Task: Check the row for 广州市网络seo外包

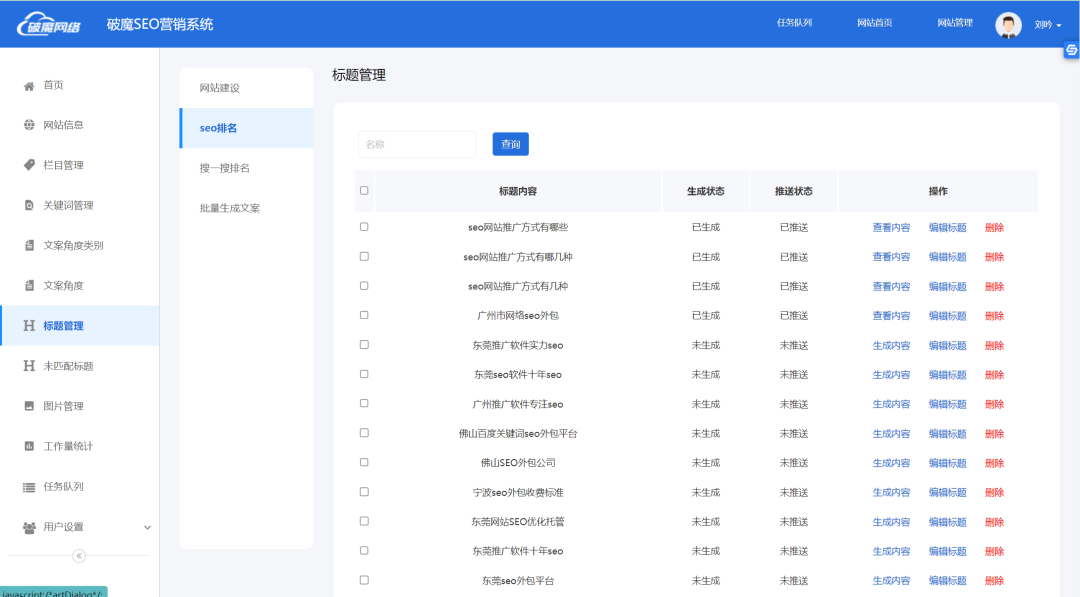Action: (363, 315)
